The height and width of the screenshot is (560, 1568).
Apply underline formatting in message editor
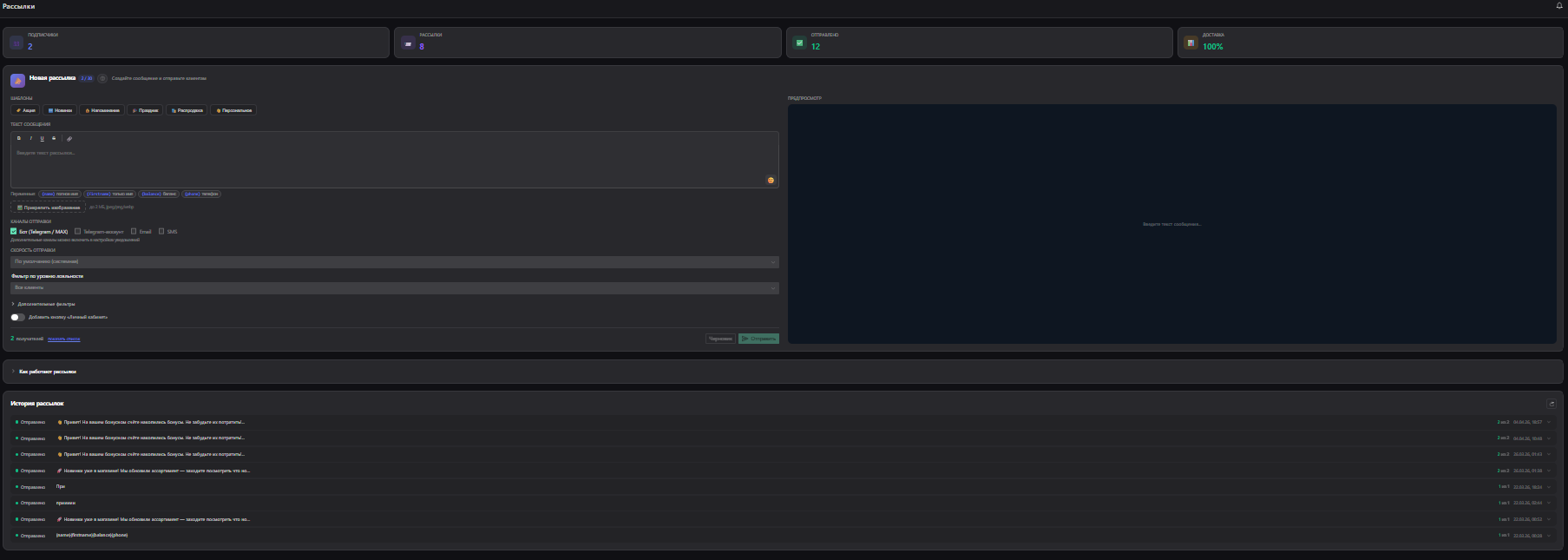[x=42, y=139]
